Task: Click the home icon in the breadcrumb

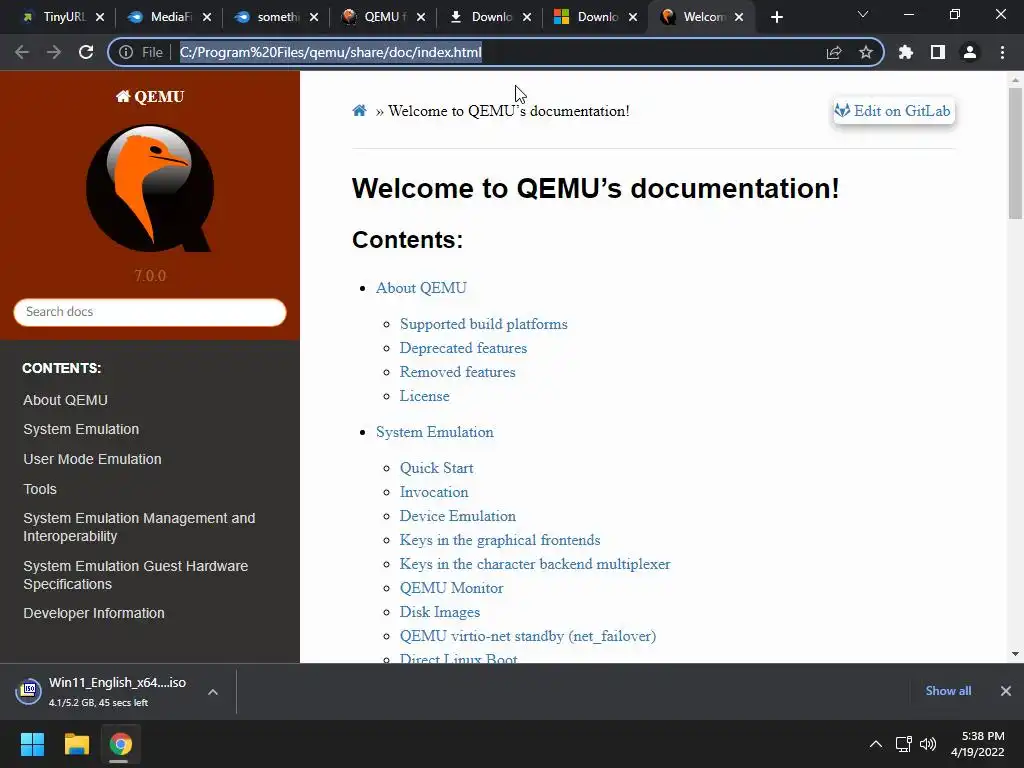Action: point(359,110)
